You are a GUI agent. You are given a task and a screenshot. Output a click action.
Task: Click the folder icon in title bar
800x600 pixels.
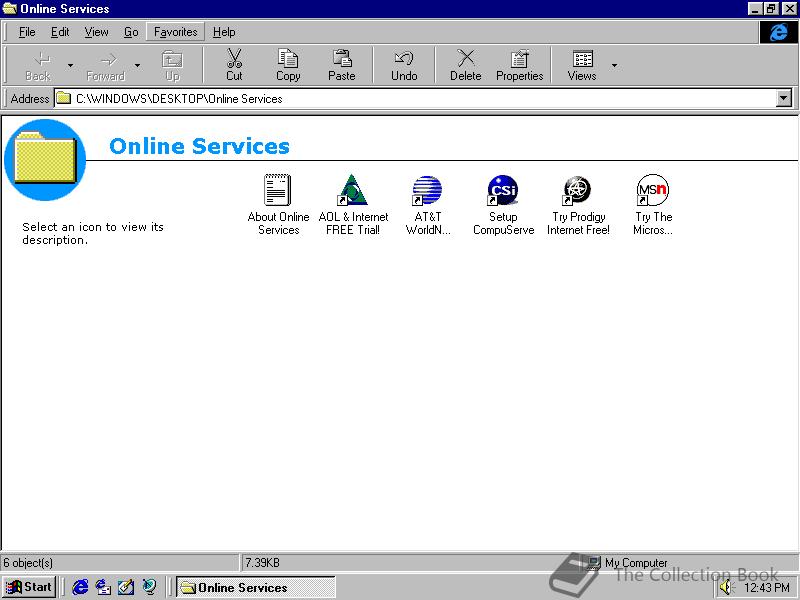pos(10,9)
